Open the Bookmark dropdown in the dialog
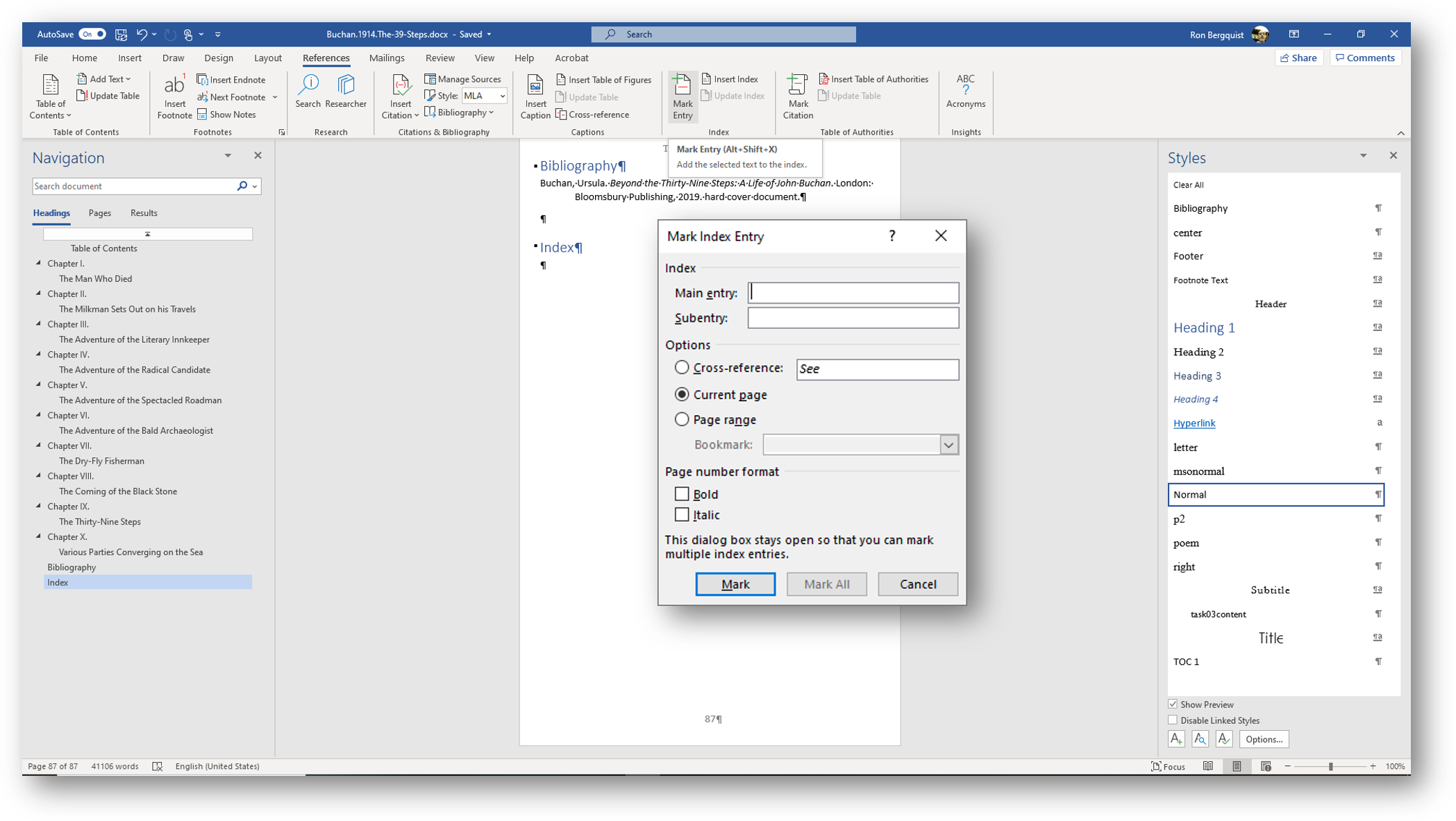Viewport: 1456px width, 821px height. (948, 444)
